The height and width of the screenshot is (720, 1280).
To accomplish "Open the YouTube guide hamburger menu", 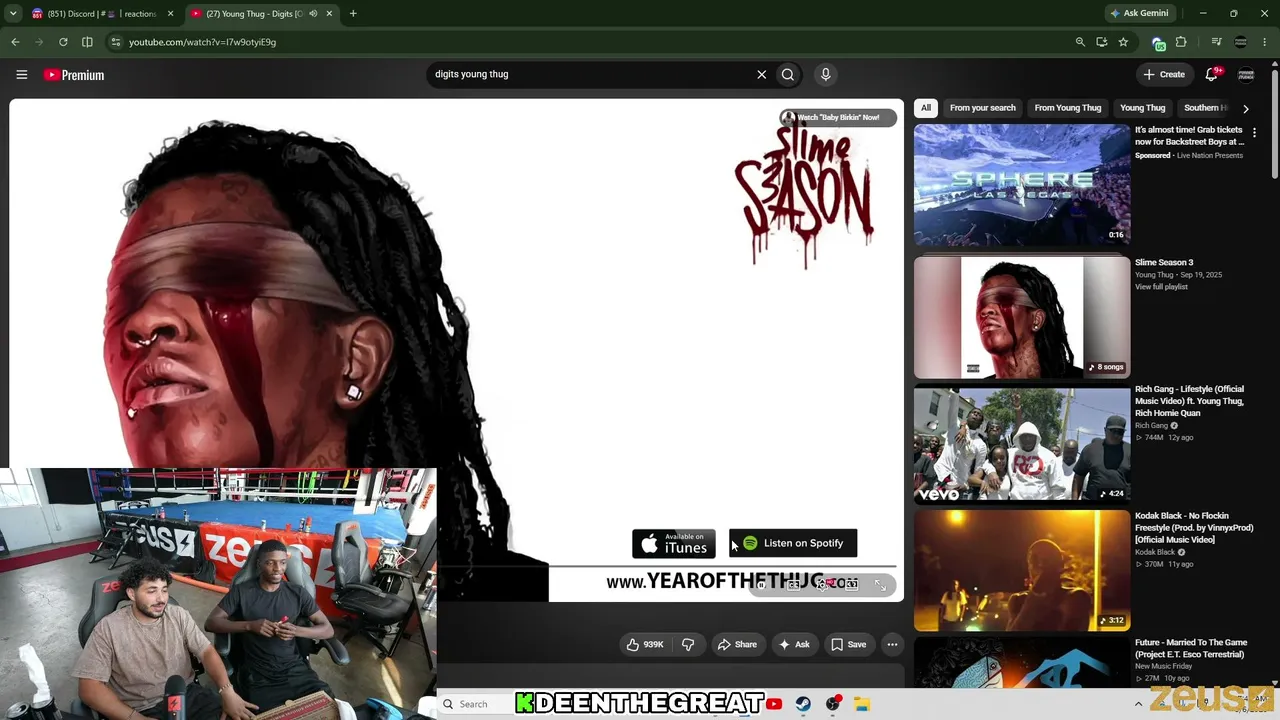I will (21, 74).
